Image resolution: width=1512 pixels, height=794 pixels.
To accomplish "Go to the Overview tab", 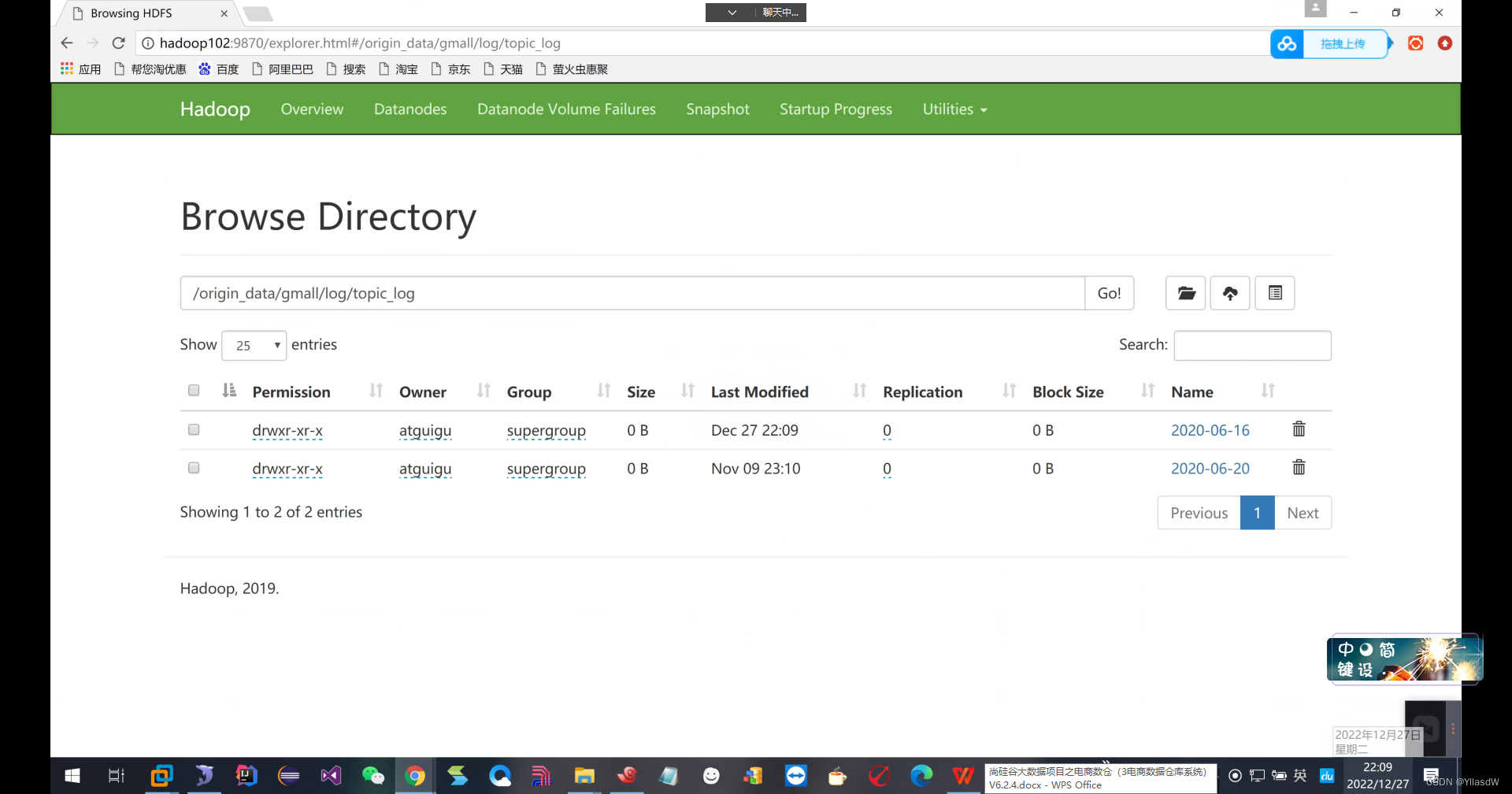I will [x=312, y=109].
